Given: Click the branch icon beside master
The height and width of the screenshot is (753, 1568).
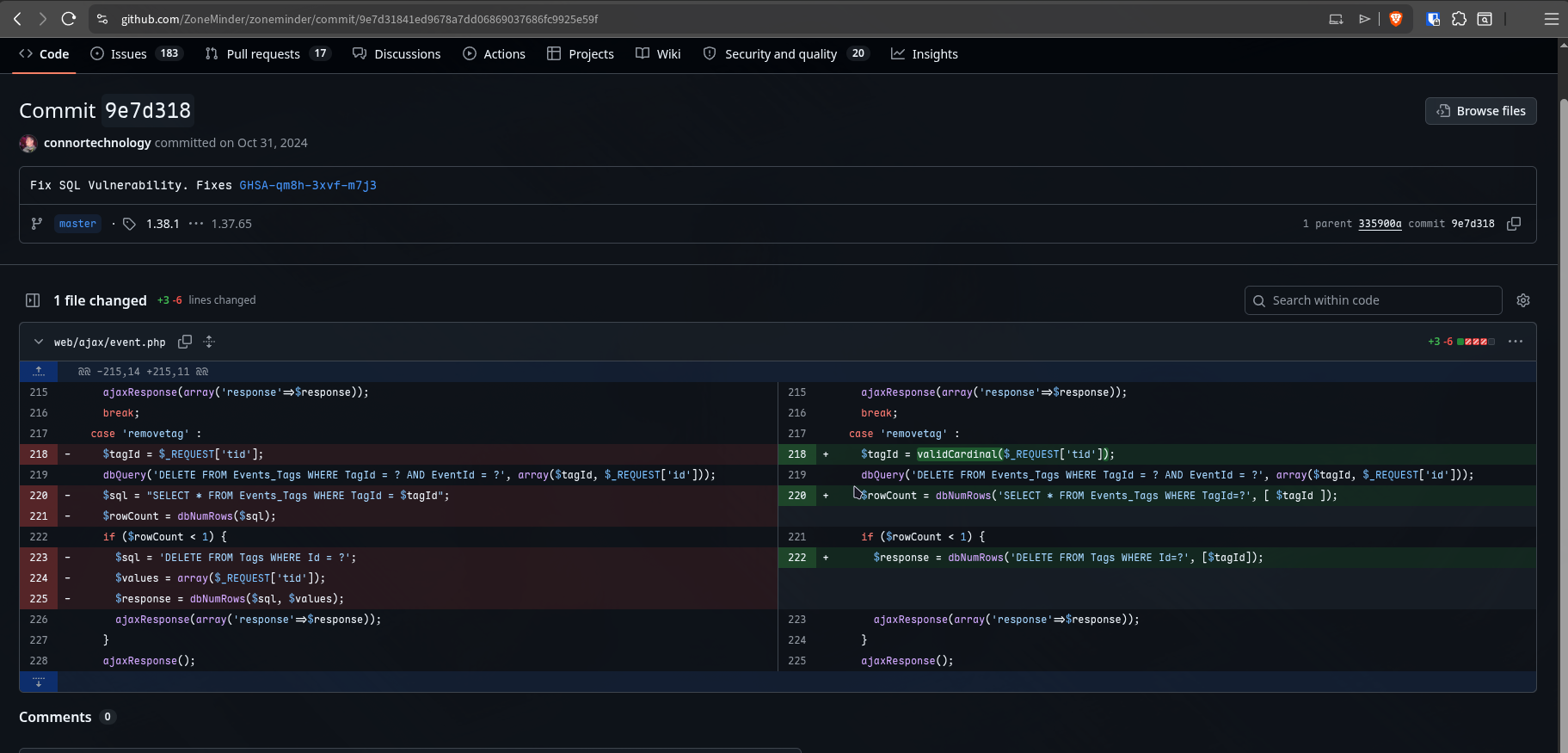Looking at the screenshot, I should tap(36, 224).
